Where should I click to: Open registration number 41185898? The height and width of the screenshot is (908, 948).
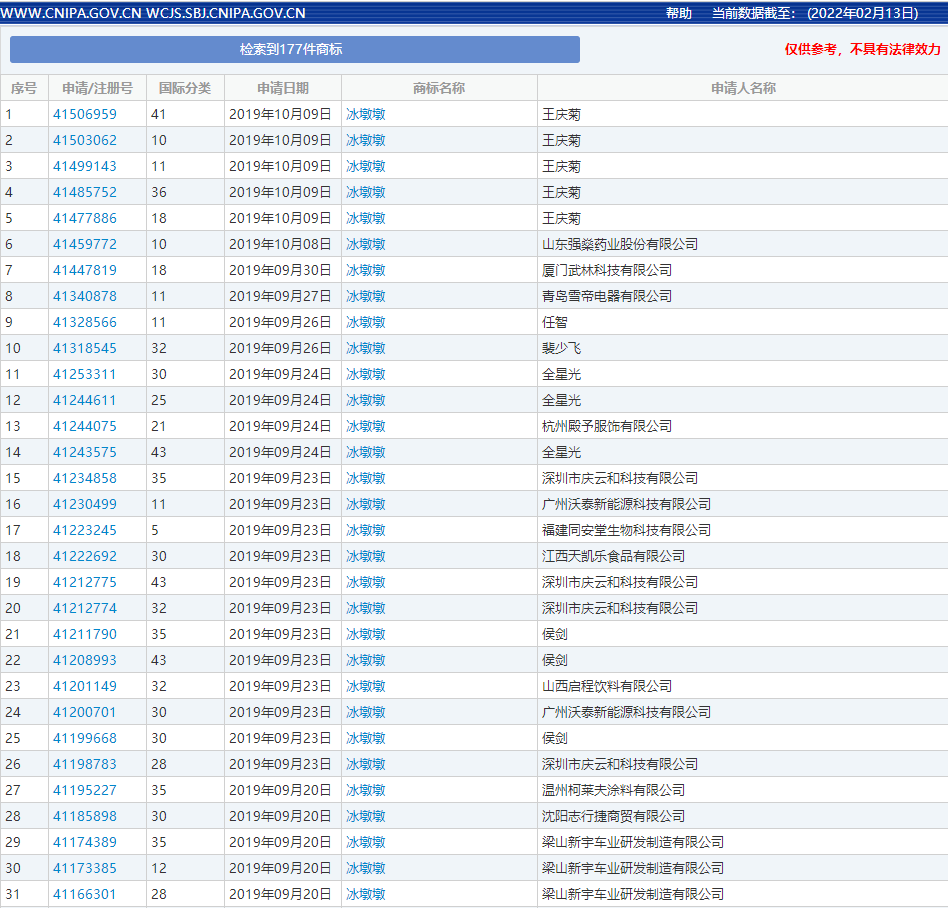tap(85, 816)
